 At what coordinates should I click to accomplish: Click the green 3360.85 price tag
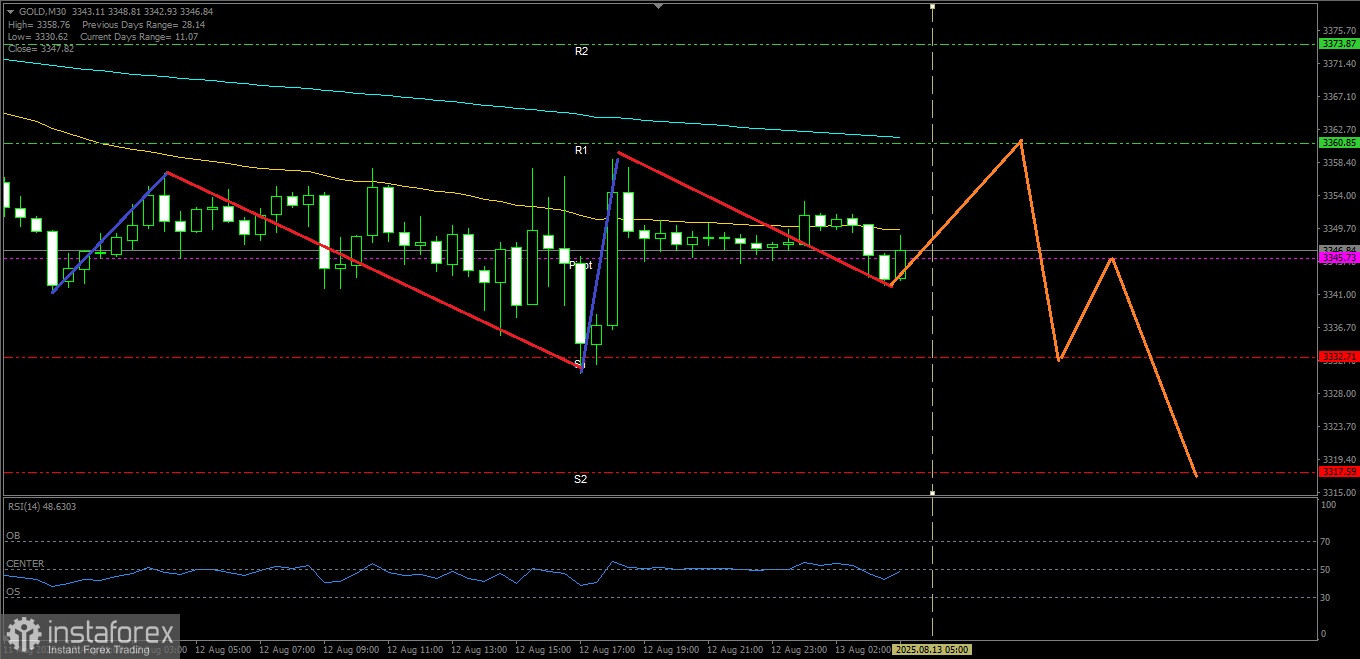[1338, 143]
